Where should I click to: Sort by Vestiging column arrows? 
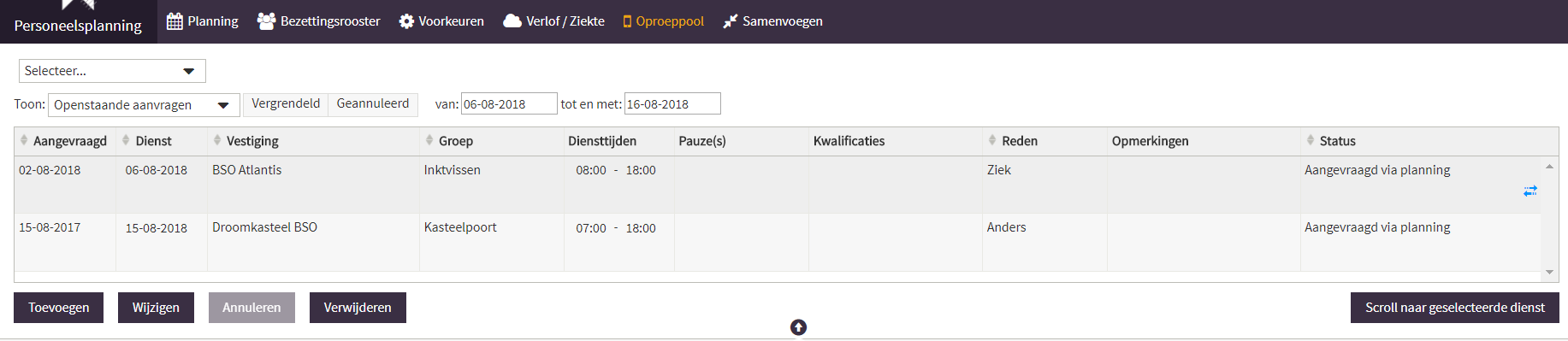(217, 140)
